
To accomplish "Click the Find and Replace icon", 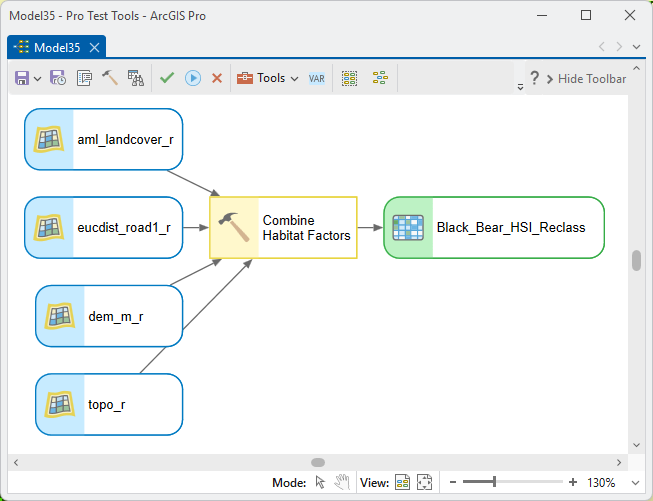I will (x=136, y=78).
